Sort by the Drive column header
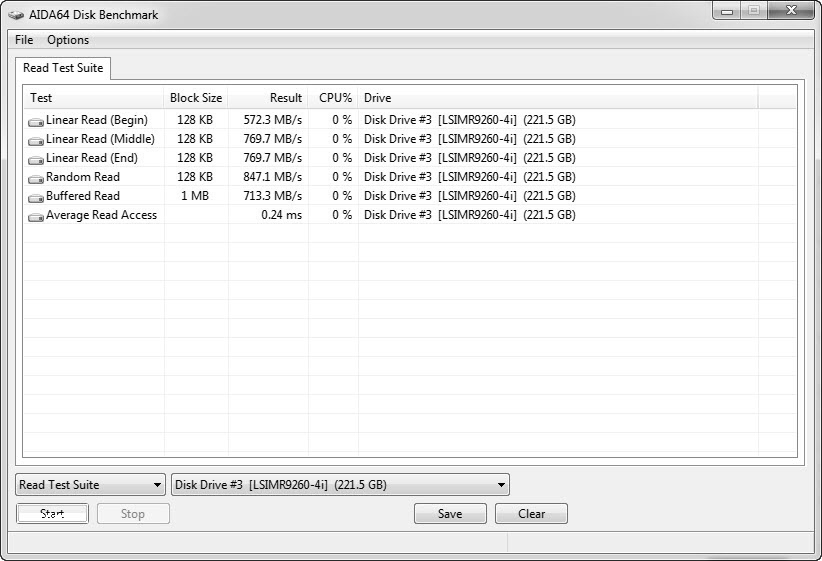 point(558,98)
